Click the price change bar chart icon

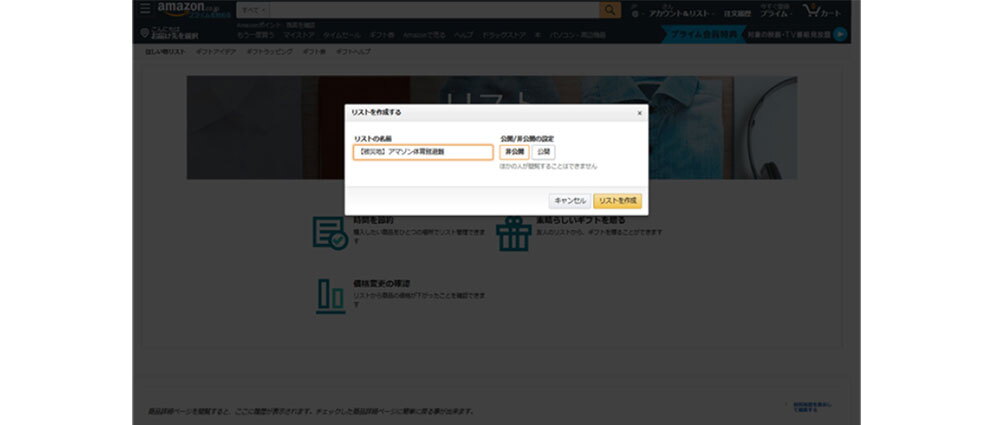[x=330, y=297]
